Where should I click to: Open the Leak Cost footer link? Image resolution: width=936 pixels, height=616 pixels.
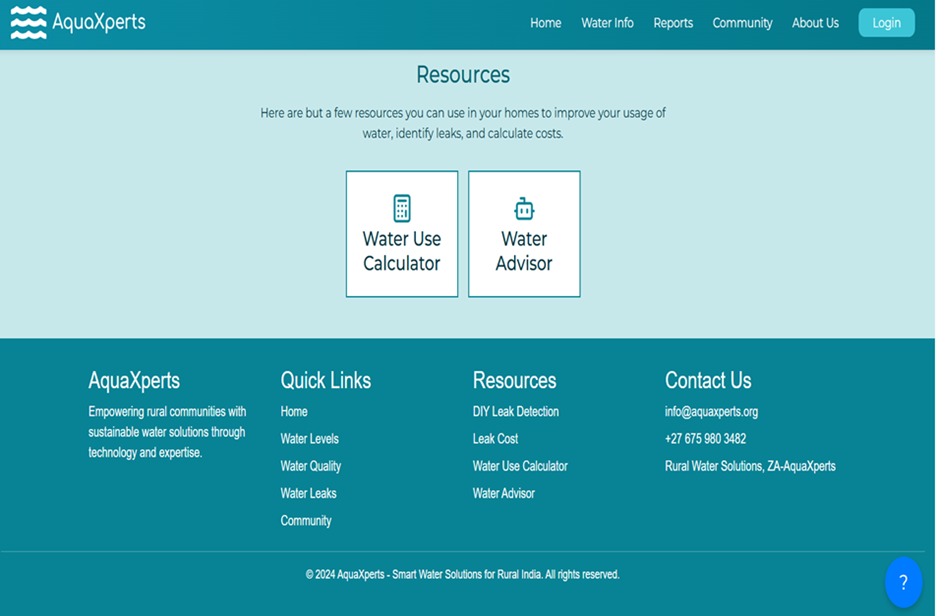click(x=495, y=439)
